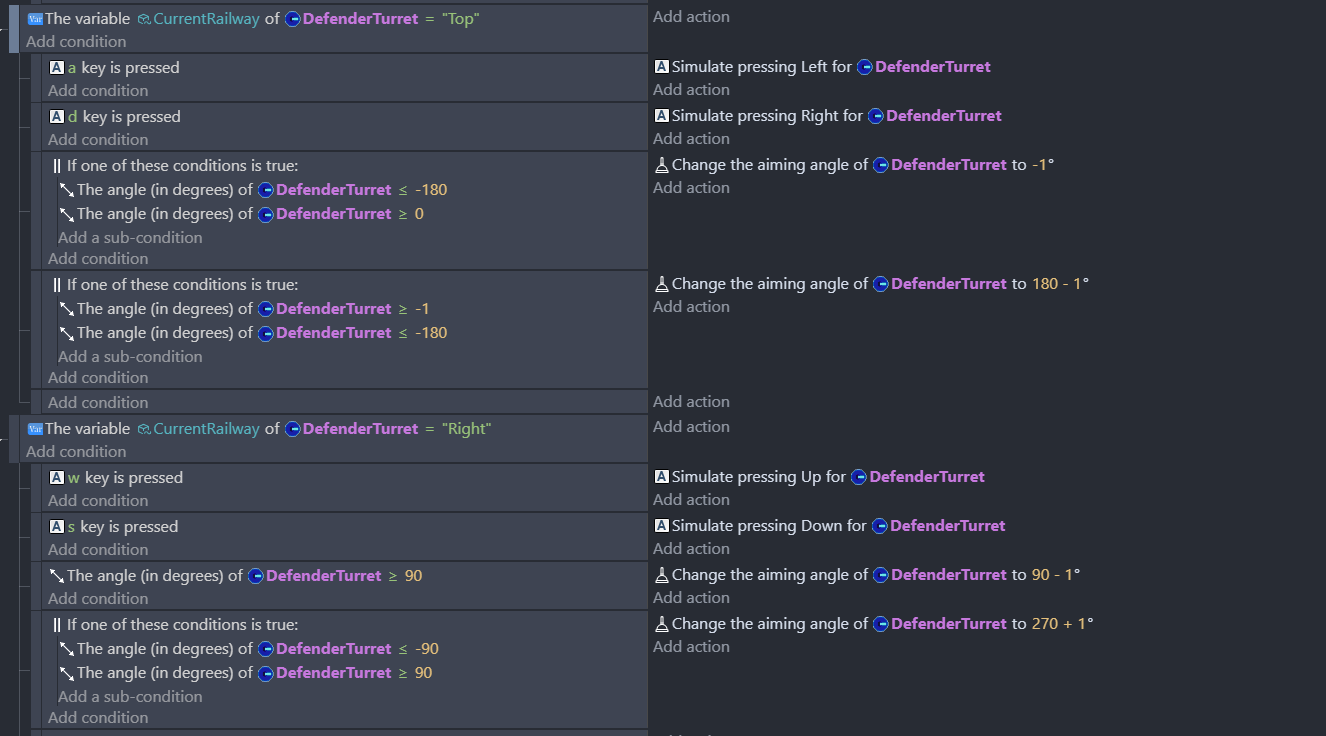This screenshot has width=1326, height=736.
Task: Add a sub-condition below the "≥ 0" angle condition
Action: click(x=130, y=238)
